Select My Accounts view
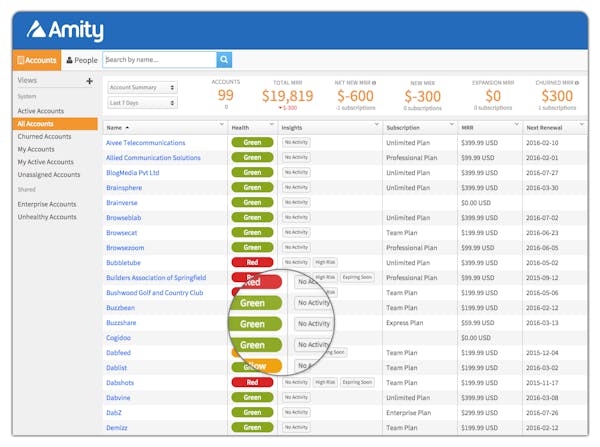The width and height of the screenshot is (600, 447). pos(36,149)
